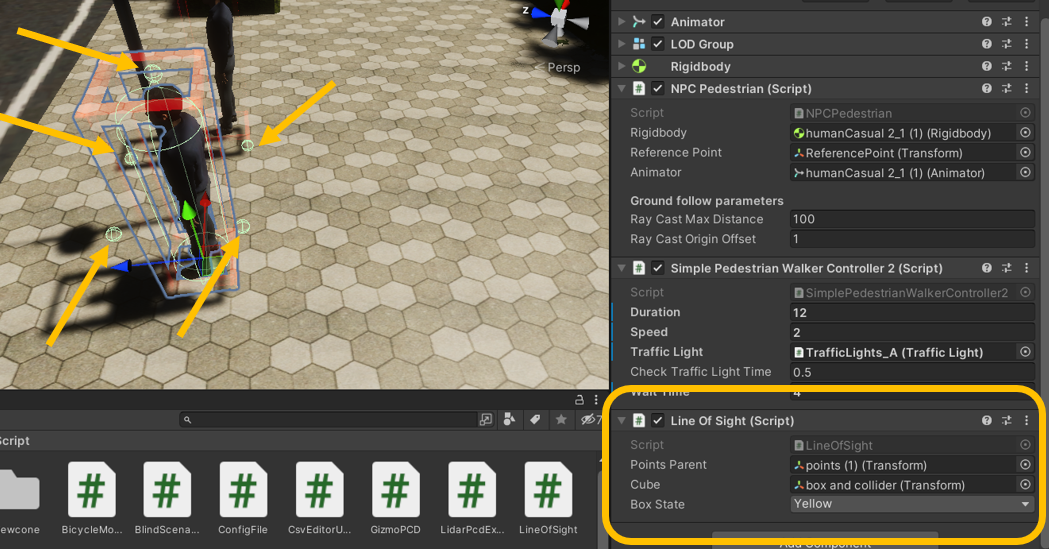The width and height of the screenshot is (1049, 552).
Task: Toggle the Line Of Sight script checkbox
Action: coord(658,421)
